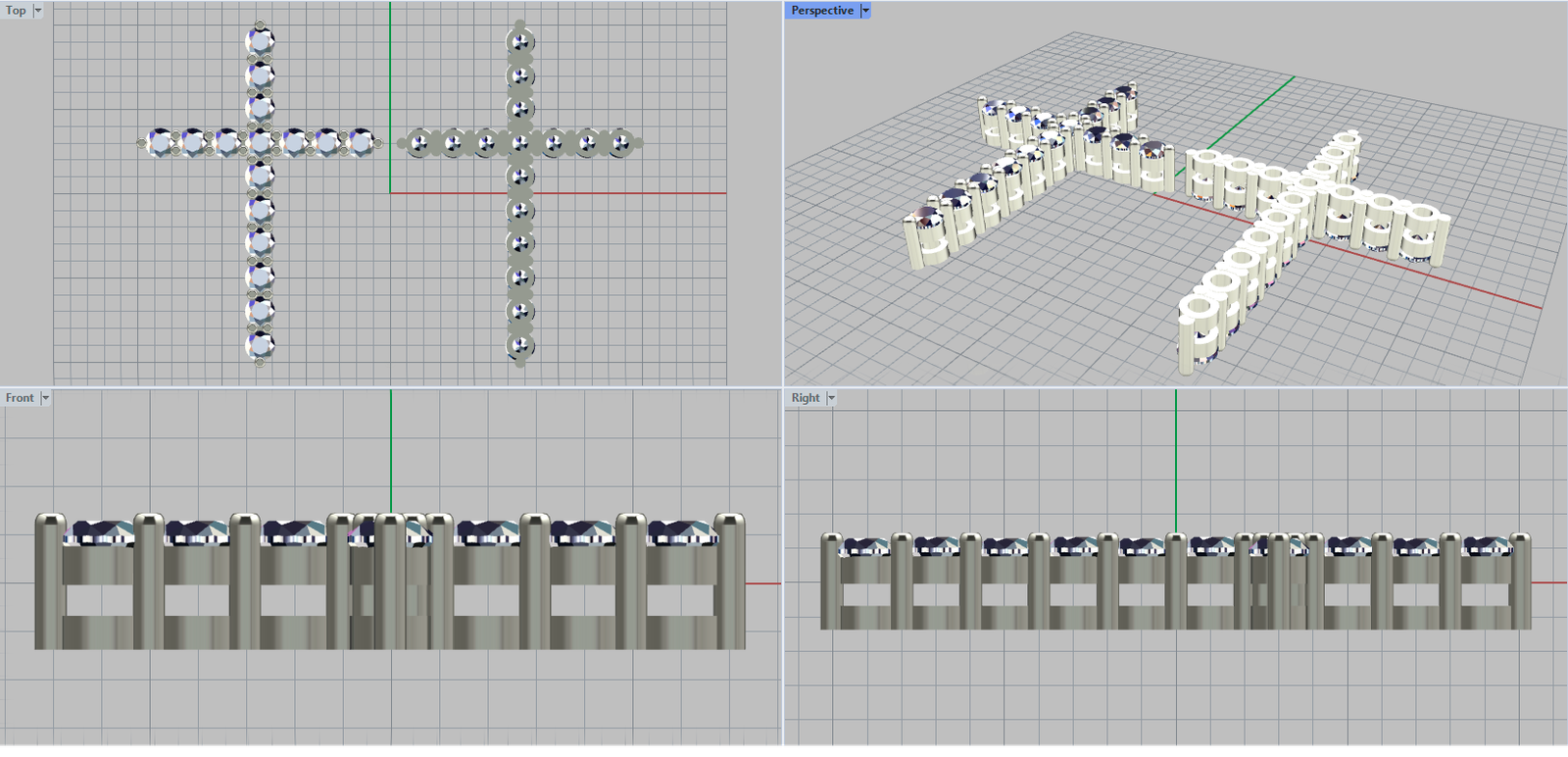
Task: Pick the leftmost prong in Right view
Action: [831, 580]
